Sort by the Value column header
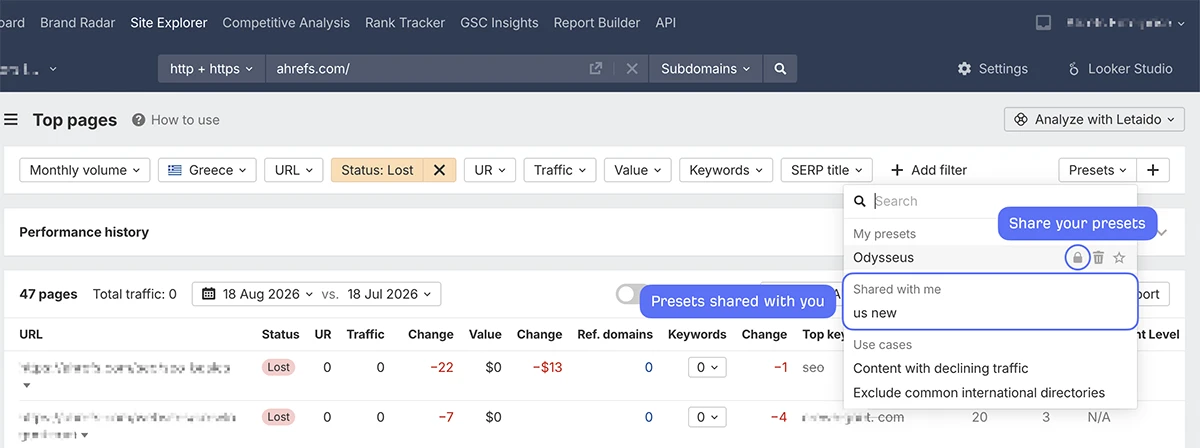Viewport: 1200px width, 448px height. pyautogui.click(x=485, y=334)
